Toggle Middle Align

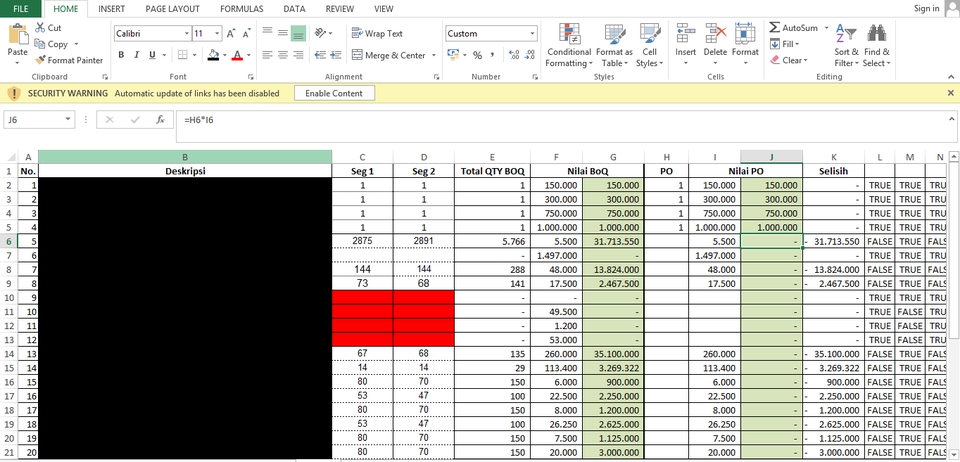coord(283,33)
